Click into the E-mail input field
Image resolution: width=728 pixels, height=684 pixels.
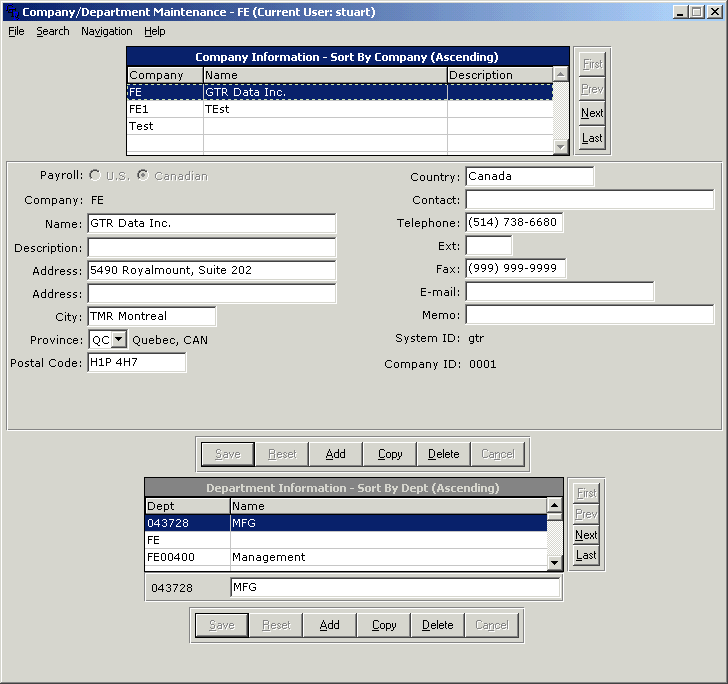point(559,291)
